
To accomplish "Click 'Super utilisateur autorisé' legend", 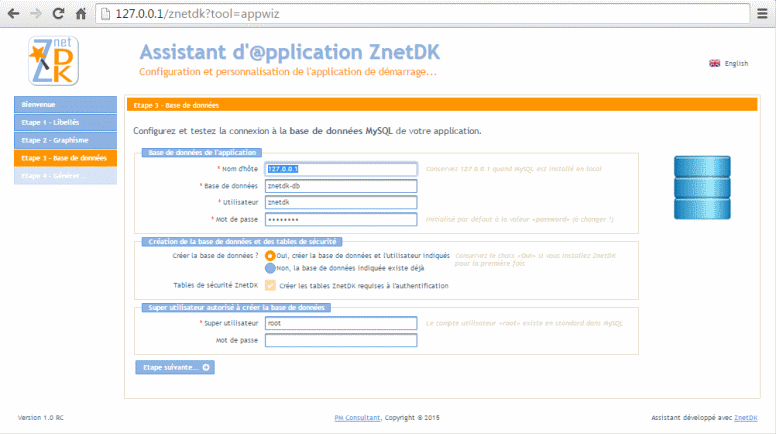I will tap(236, 307).
